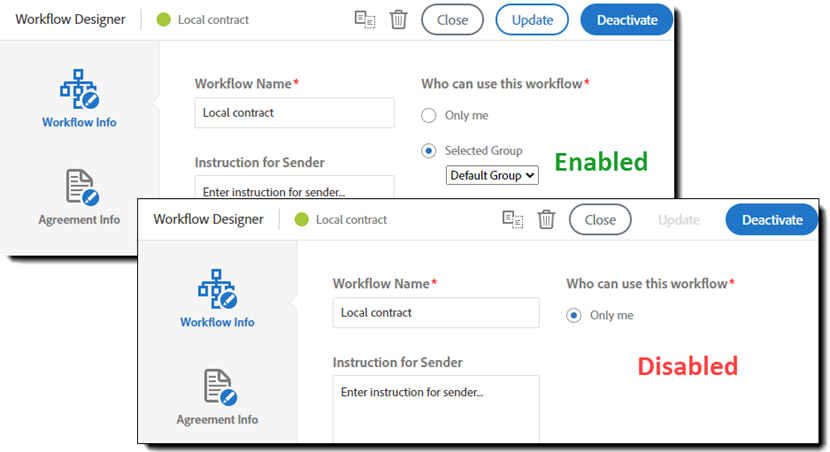Select upper window's Only me radio button
The image size is (830, 452).
(x=429, y=115)
